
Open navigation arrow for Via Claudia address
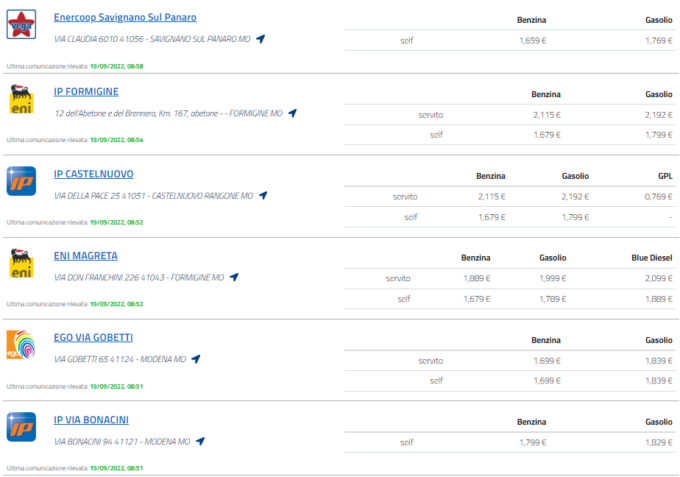pos(261,39)
